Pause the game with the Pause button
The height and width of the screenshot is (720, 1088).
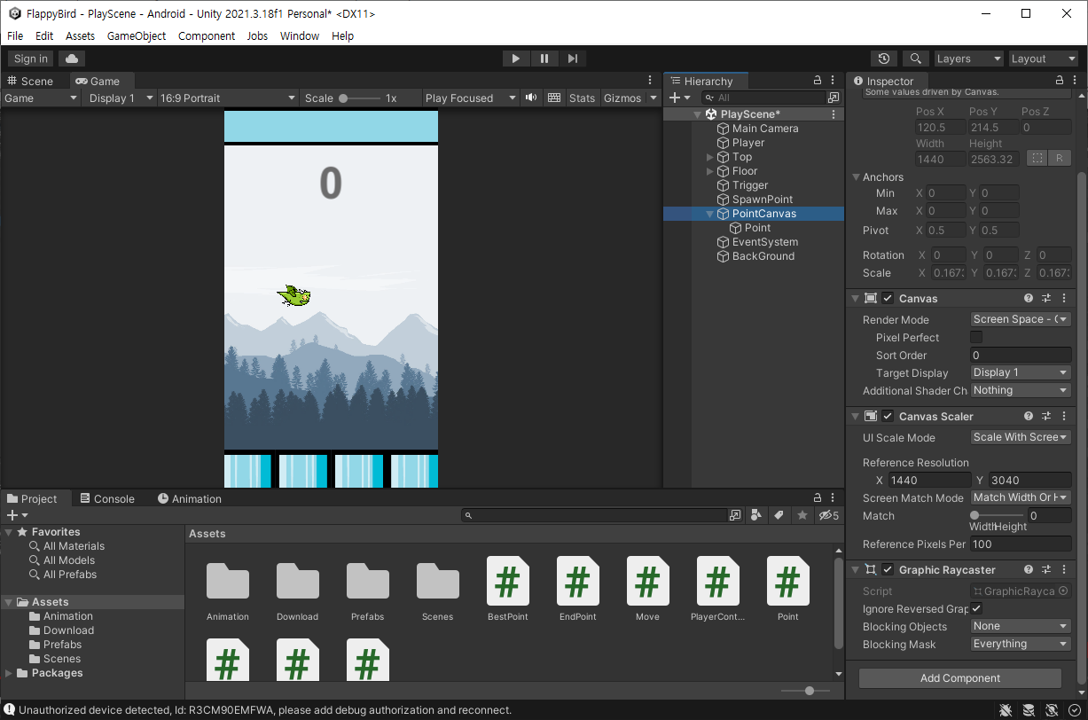pos(544,58)
